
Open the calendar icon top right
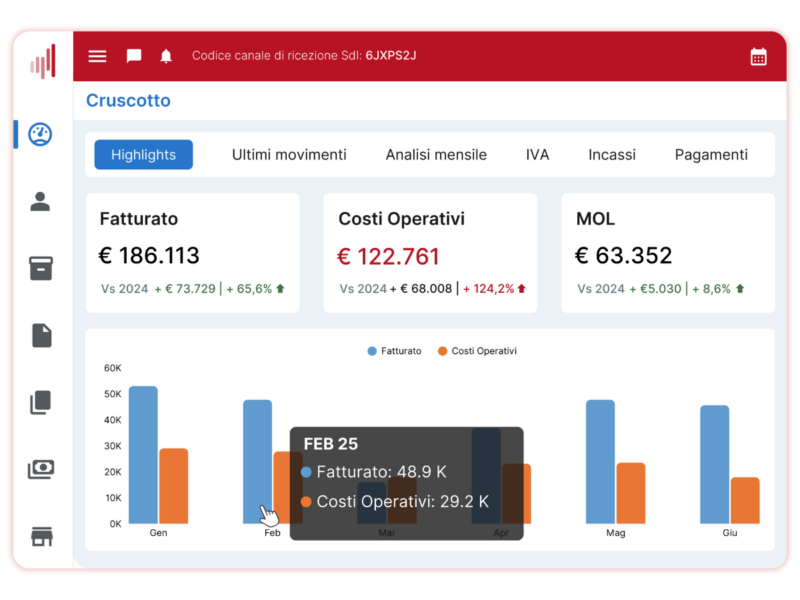pos(758,56)
